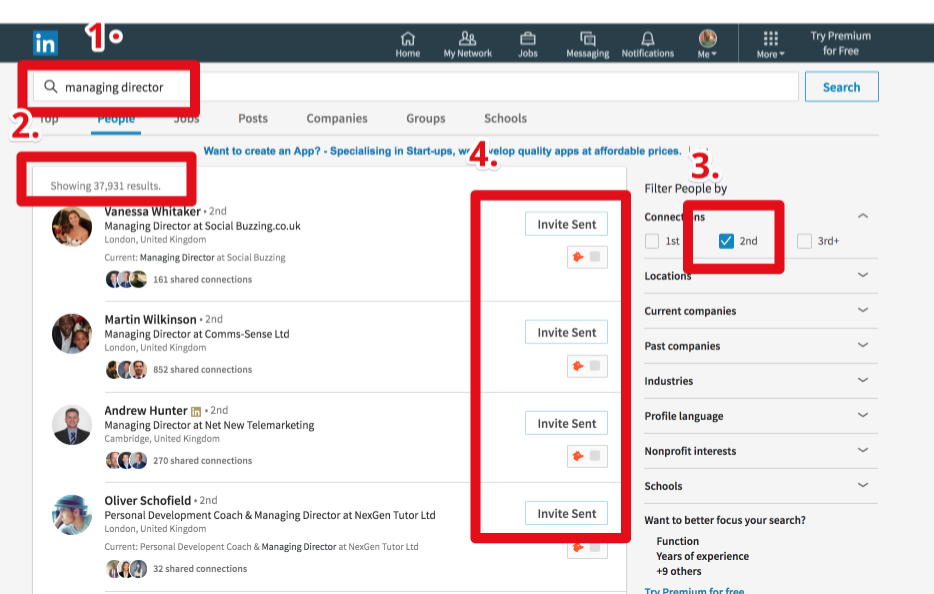Screen dimensions: 934x594
Task: Open the More apps grid icon
Action: (770, 39)
